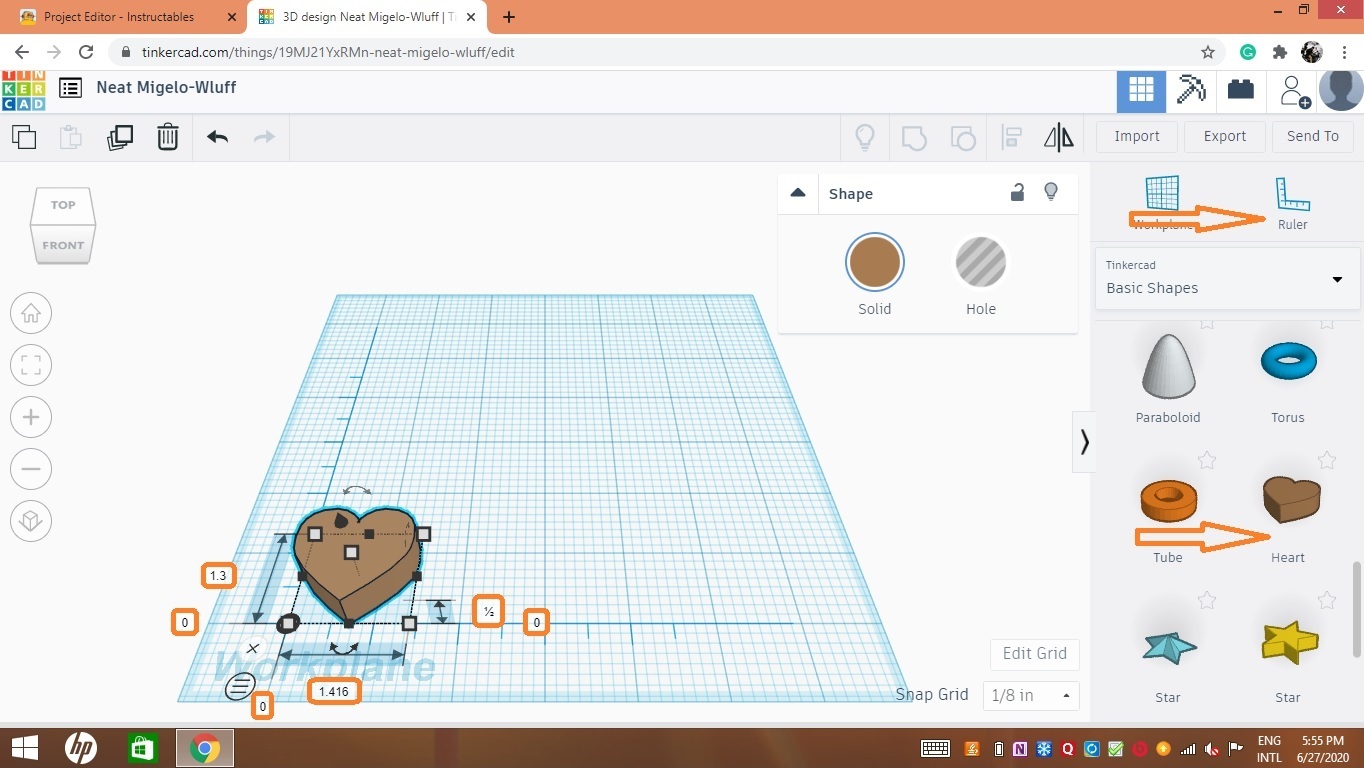This screenshot has height=768, width=1364.
Task: Select the Tube shape
Action: tap(1167, 500)
